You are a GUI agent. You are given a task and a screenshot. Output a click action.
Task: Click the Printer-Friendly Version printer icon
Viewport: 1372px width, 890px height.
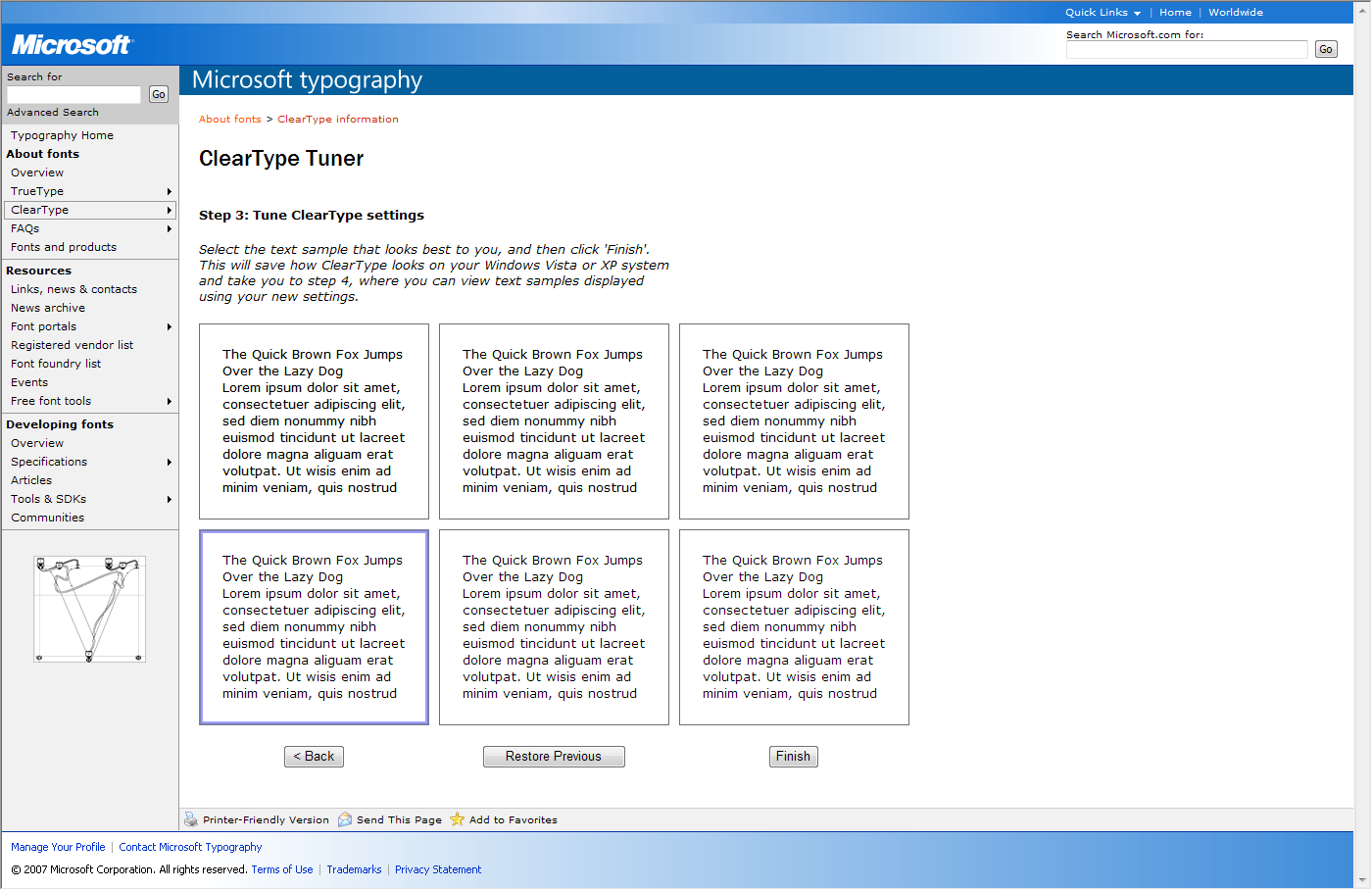(190, 819)
